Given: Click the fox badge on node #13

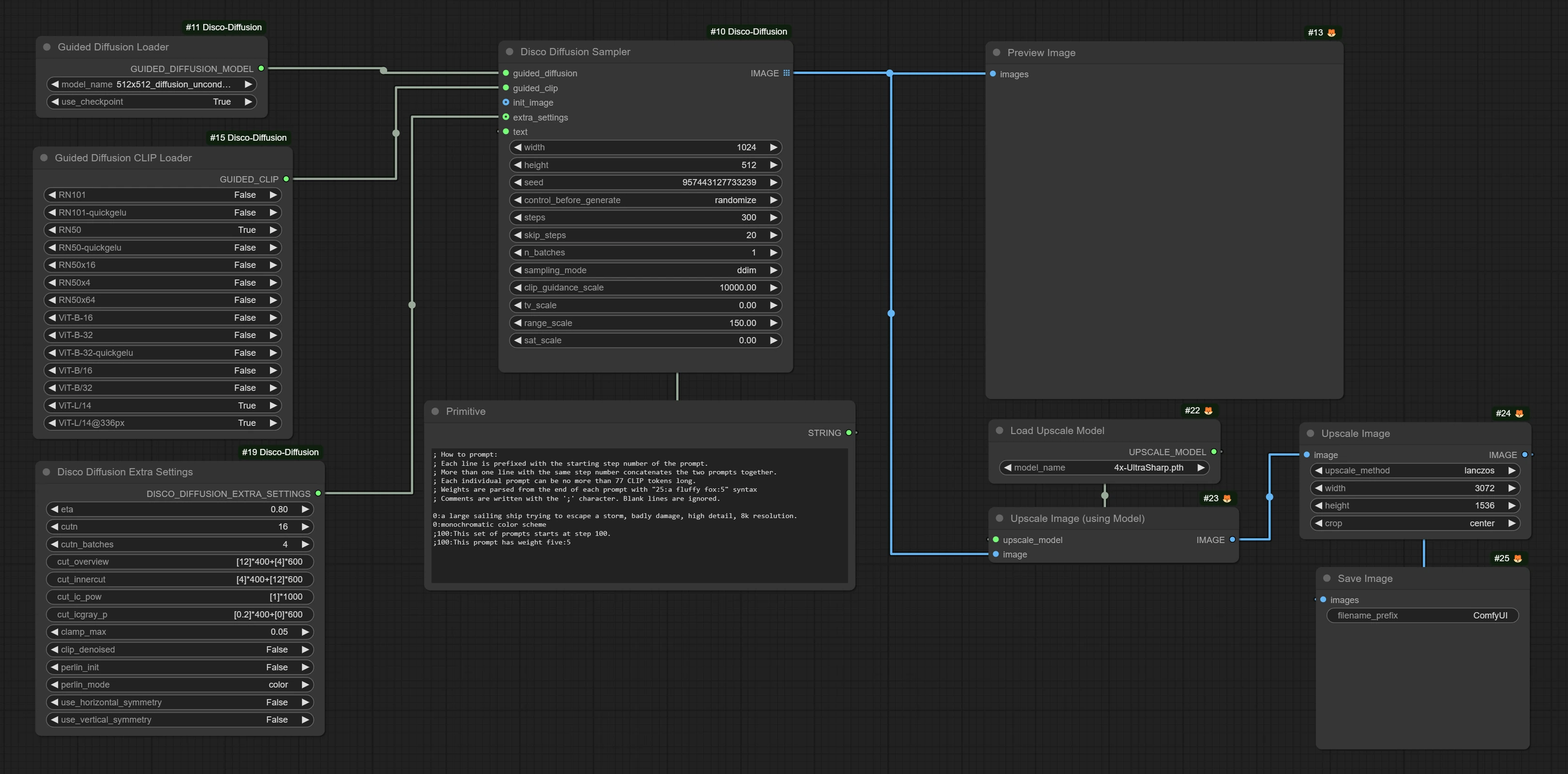Looking at the screenshot, I should pos(1331,33).
